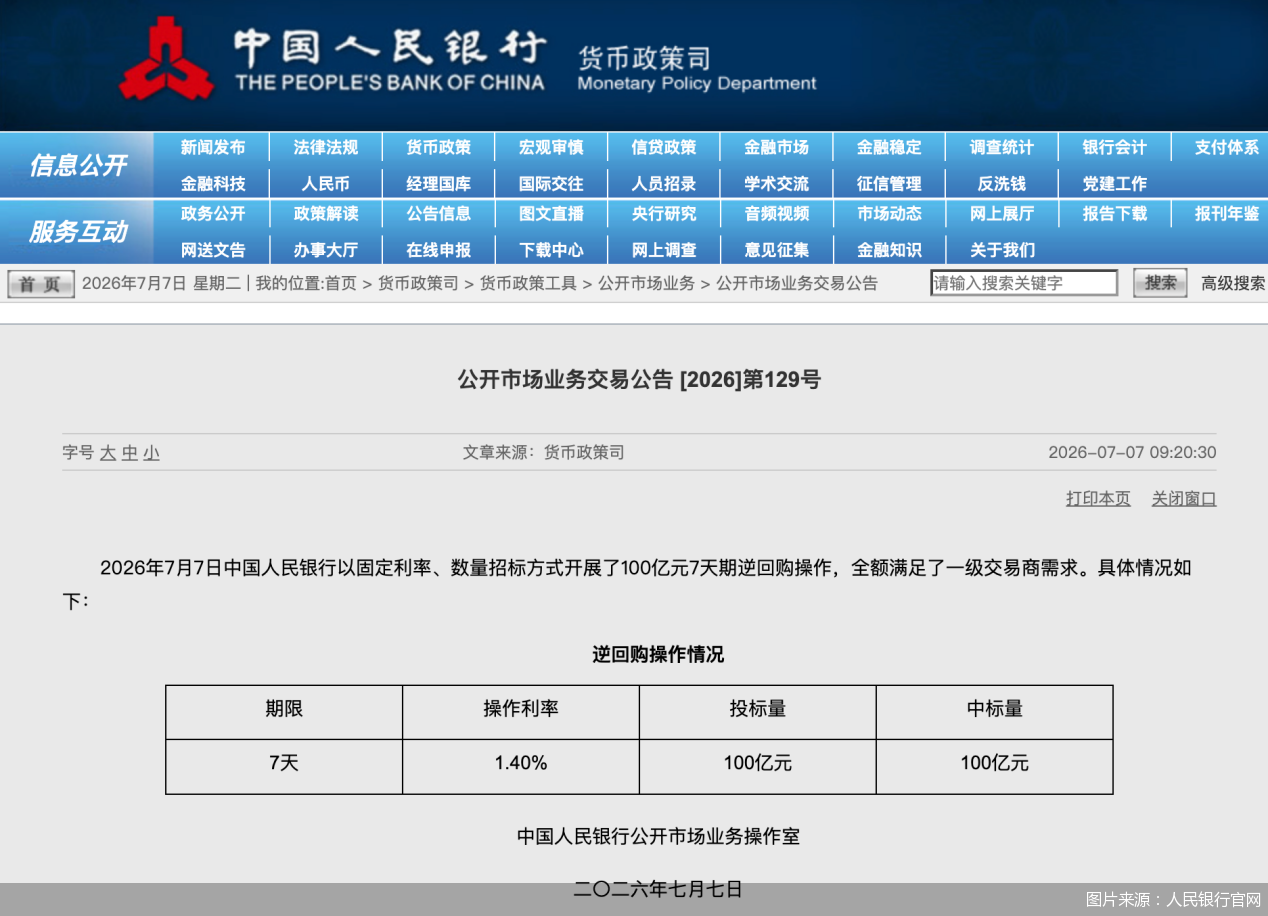This screenshot has height=916, width=1268.
Task: Go to 学术交流 page
Action: point(776,184)
